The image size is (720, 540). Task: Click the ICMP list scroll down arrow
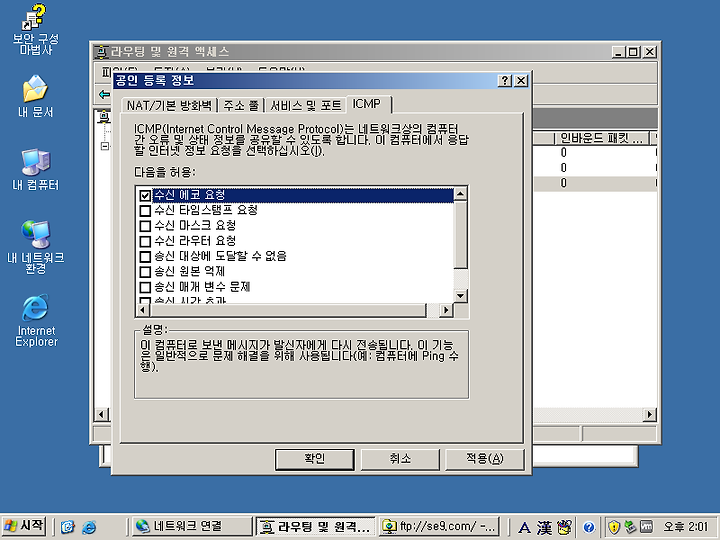(460, 295)
